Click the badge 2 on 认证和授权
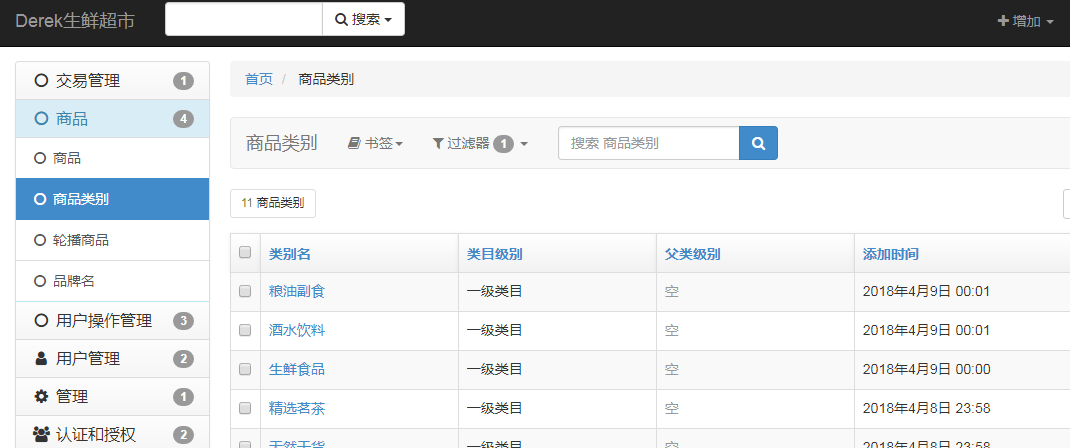 click(x=183, y=435)
